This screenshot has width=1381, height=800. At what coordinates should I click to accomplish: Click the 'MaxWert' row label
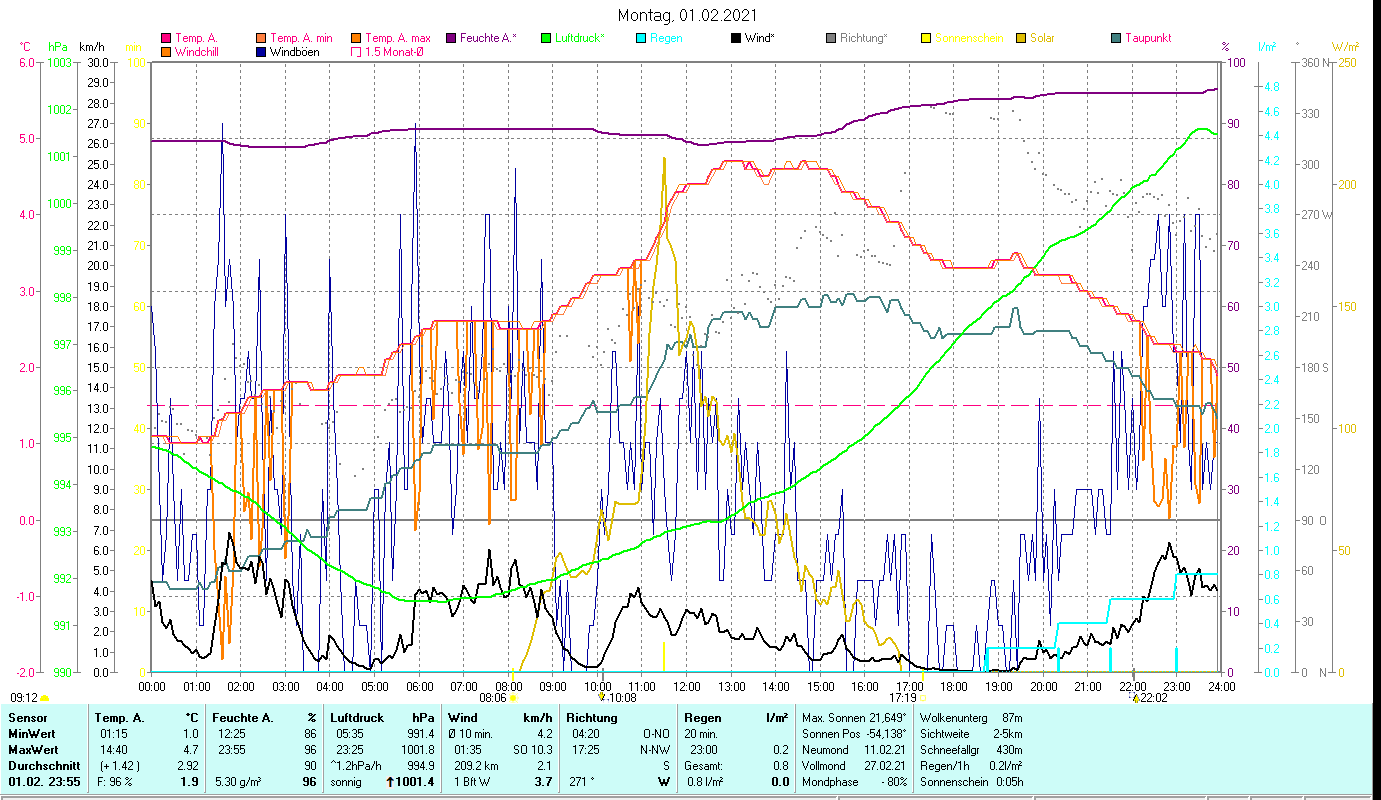click(33, 750)
